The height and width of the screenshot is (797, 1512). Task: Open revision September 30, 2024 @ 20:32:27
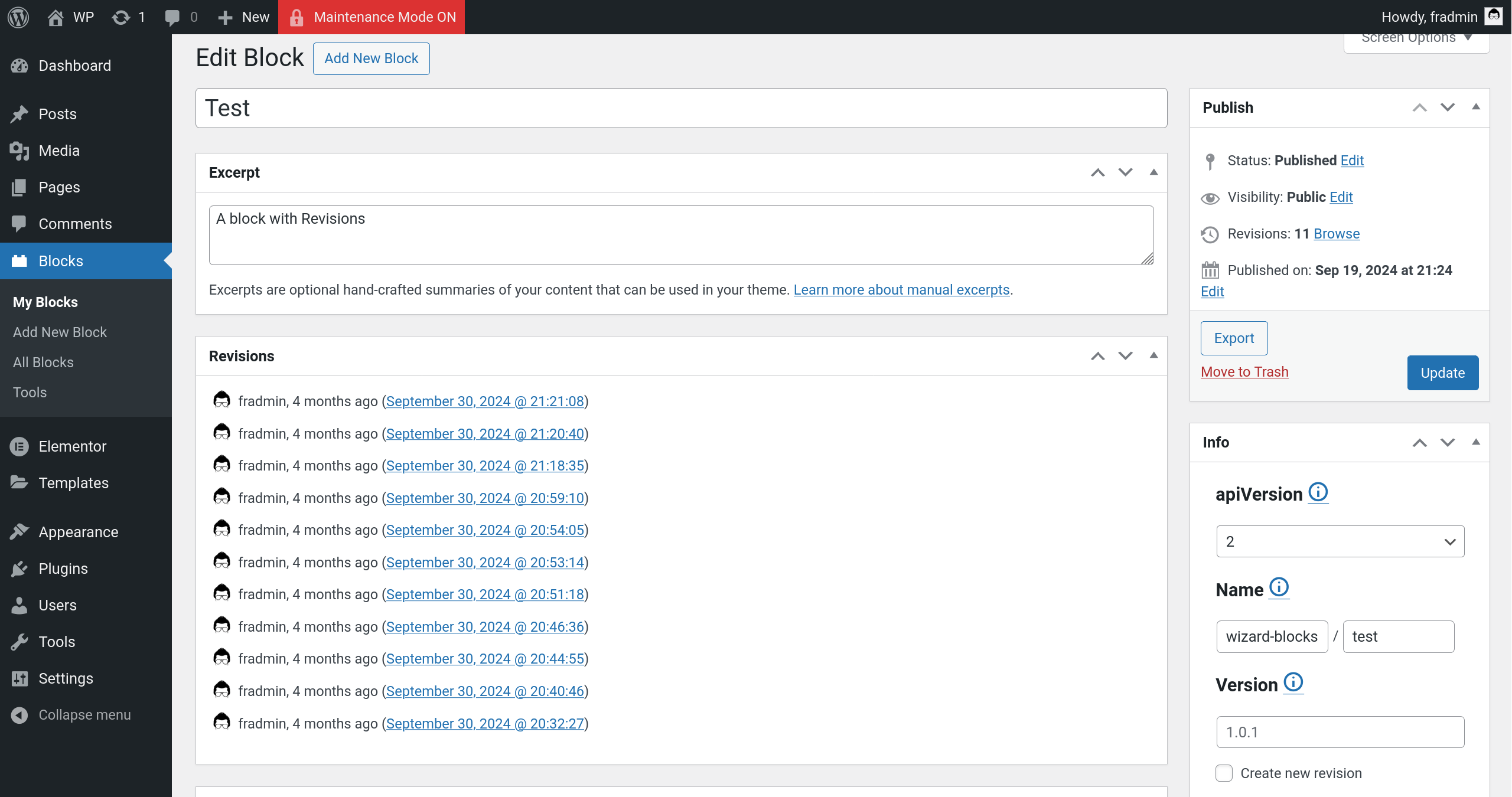(485, 723)
